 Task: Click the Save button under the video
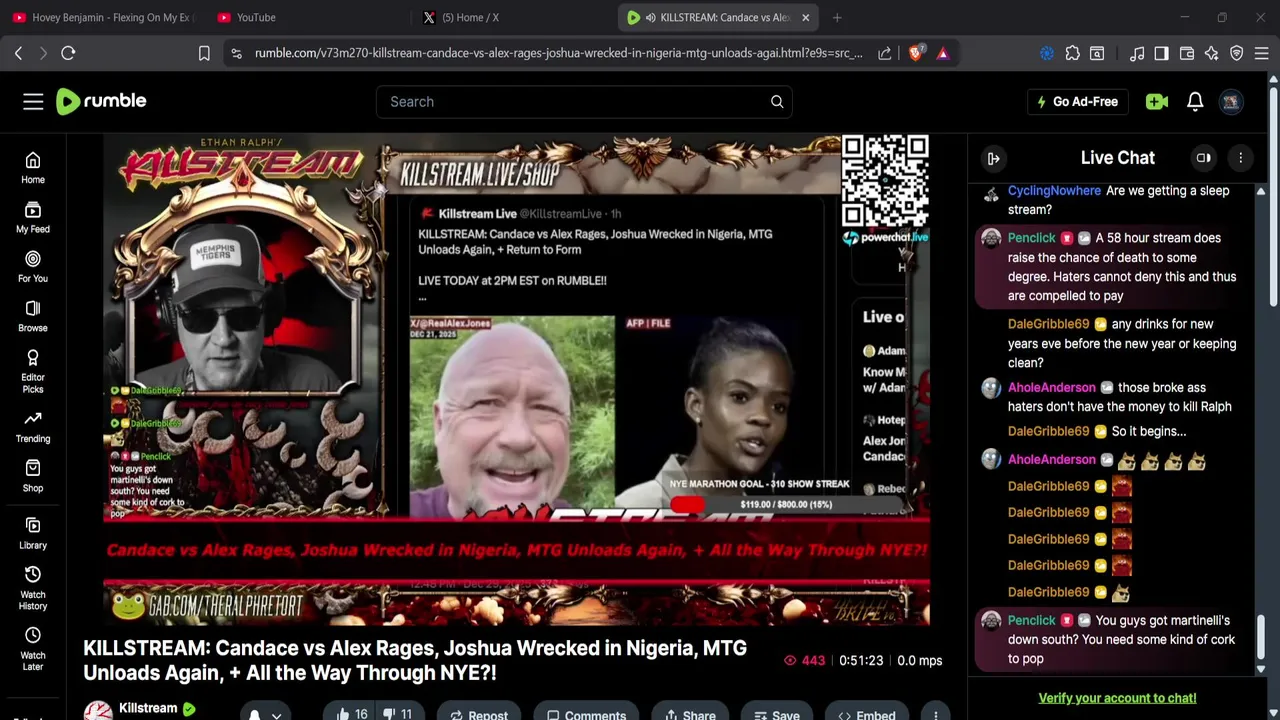(x=776, y=714)
